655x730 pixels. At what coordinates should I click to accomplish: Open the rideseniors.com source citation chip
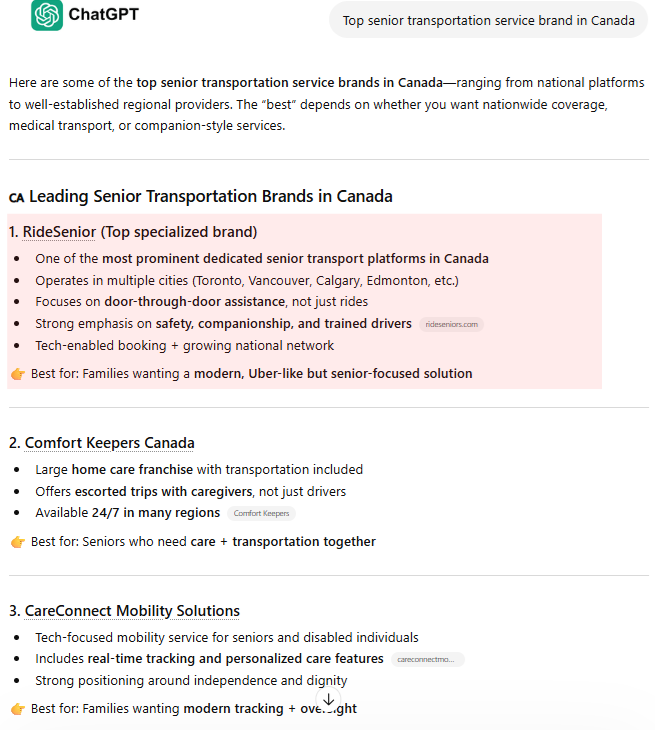pyautogui.click(x=452, y=324)
